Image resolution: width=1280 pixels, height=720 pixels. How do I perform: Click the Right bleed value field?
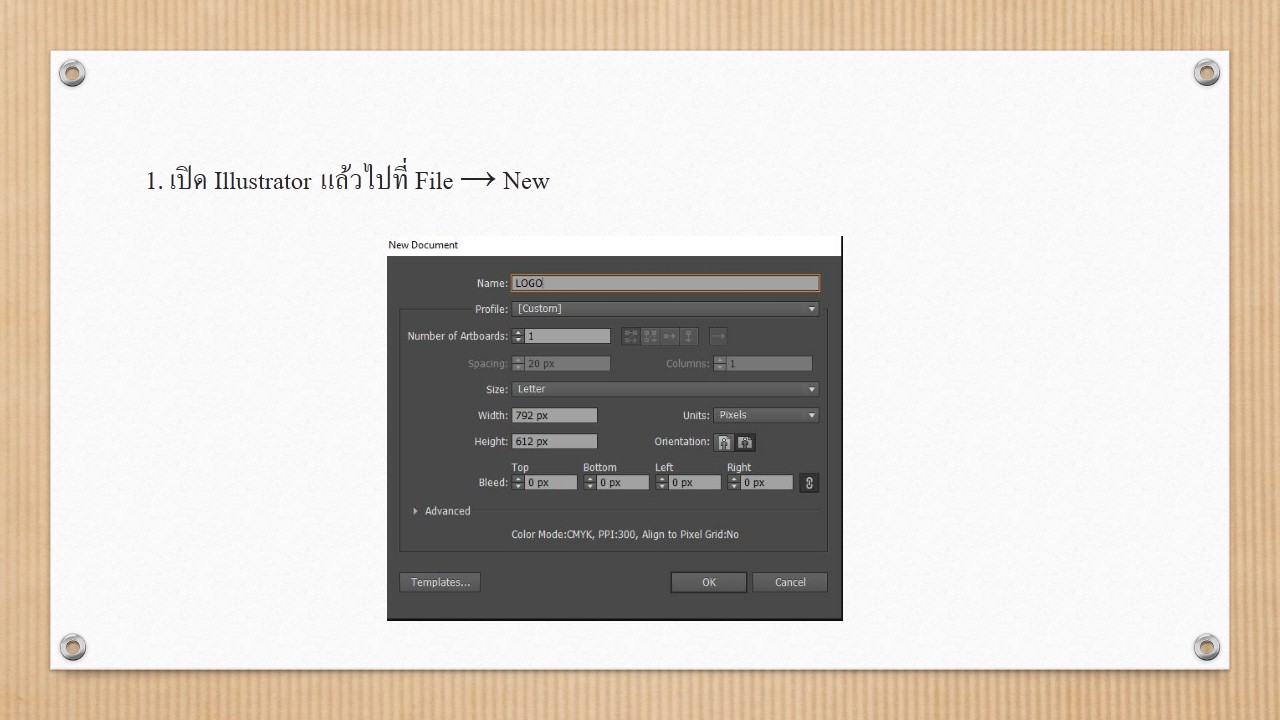[767, 482]
